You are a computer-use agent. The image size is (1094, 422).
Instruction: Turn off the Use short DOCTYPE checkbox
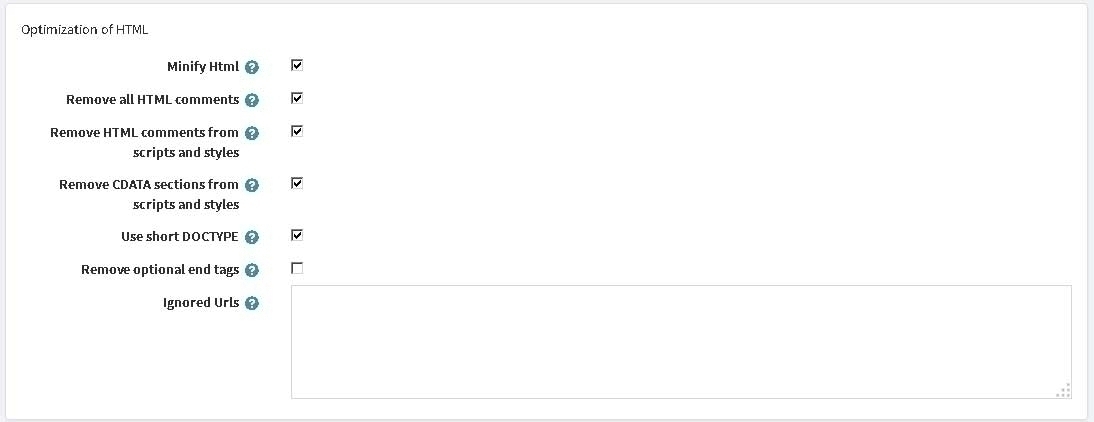(x=297, y=236)
